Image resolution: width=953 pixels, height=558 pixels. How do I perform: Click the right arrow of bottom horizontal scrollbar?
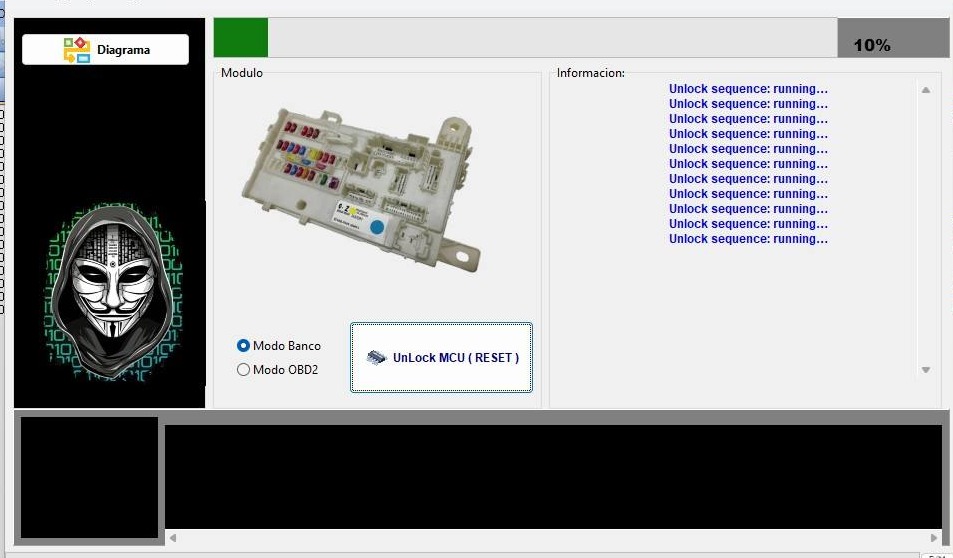[934, 538]
